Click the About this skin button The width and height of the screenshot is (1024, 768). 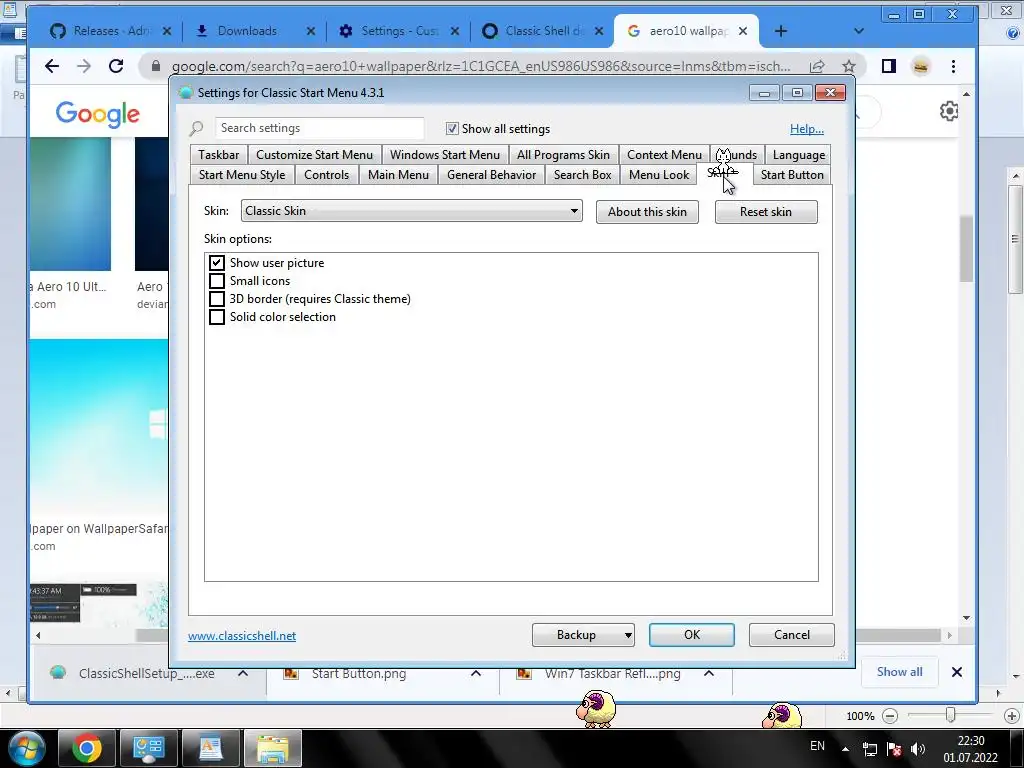(x=647, y=212)
